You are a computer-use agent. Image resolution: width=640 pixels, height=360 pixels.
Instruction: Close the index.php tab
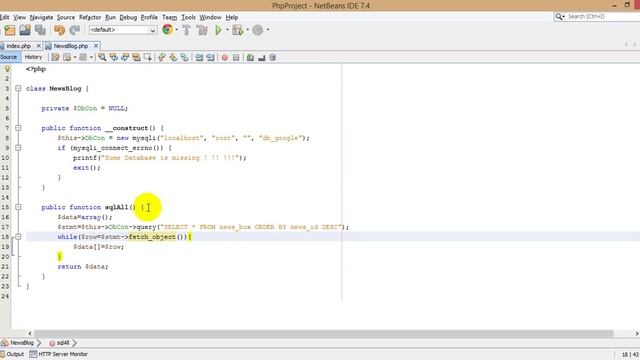click(x=38, y=46)
